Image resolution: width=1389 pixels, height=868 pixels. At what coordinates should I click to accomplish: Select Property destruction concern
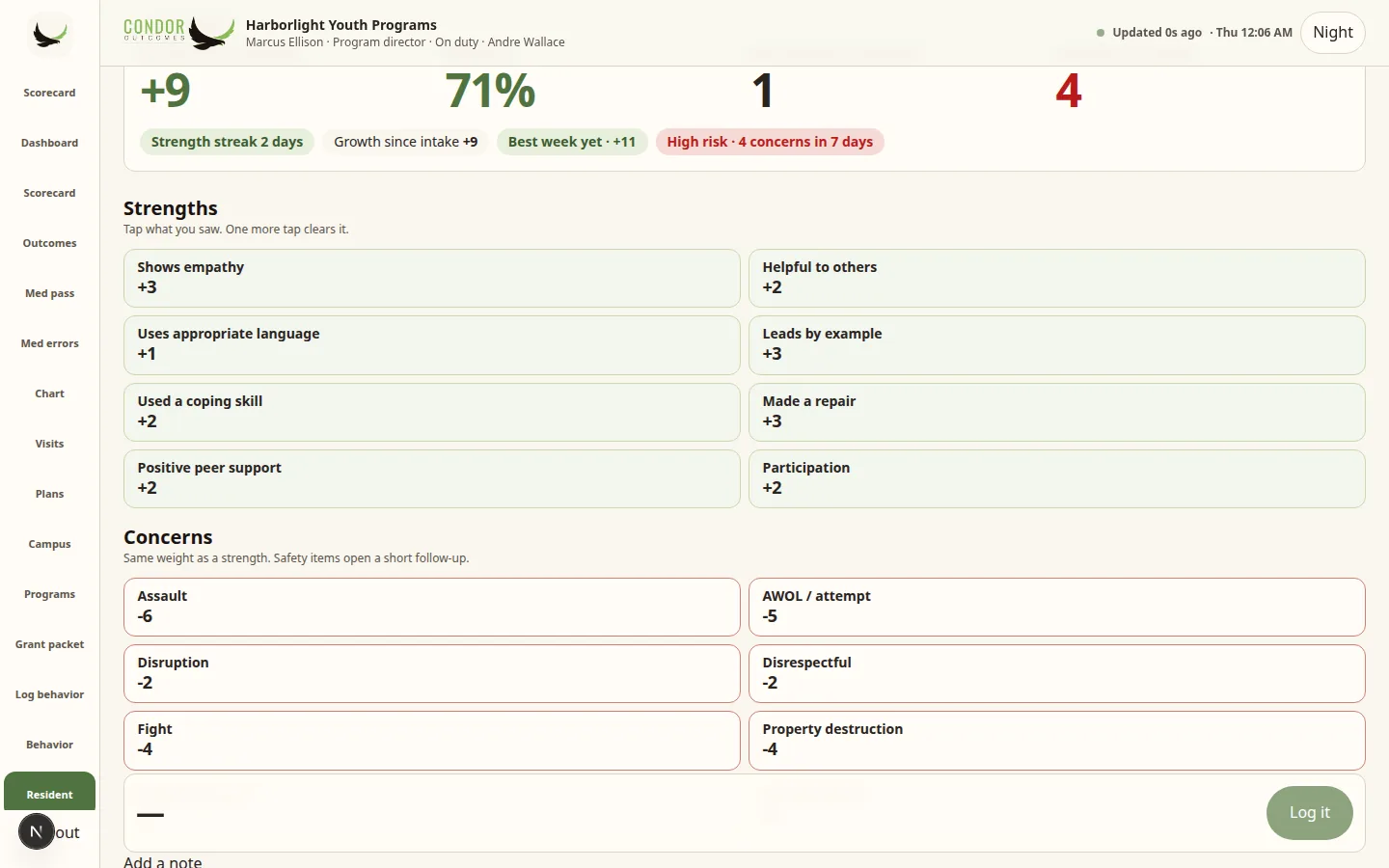click(1056, 740)
